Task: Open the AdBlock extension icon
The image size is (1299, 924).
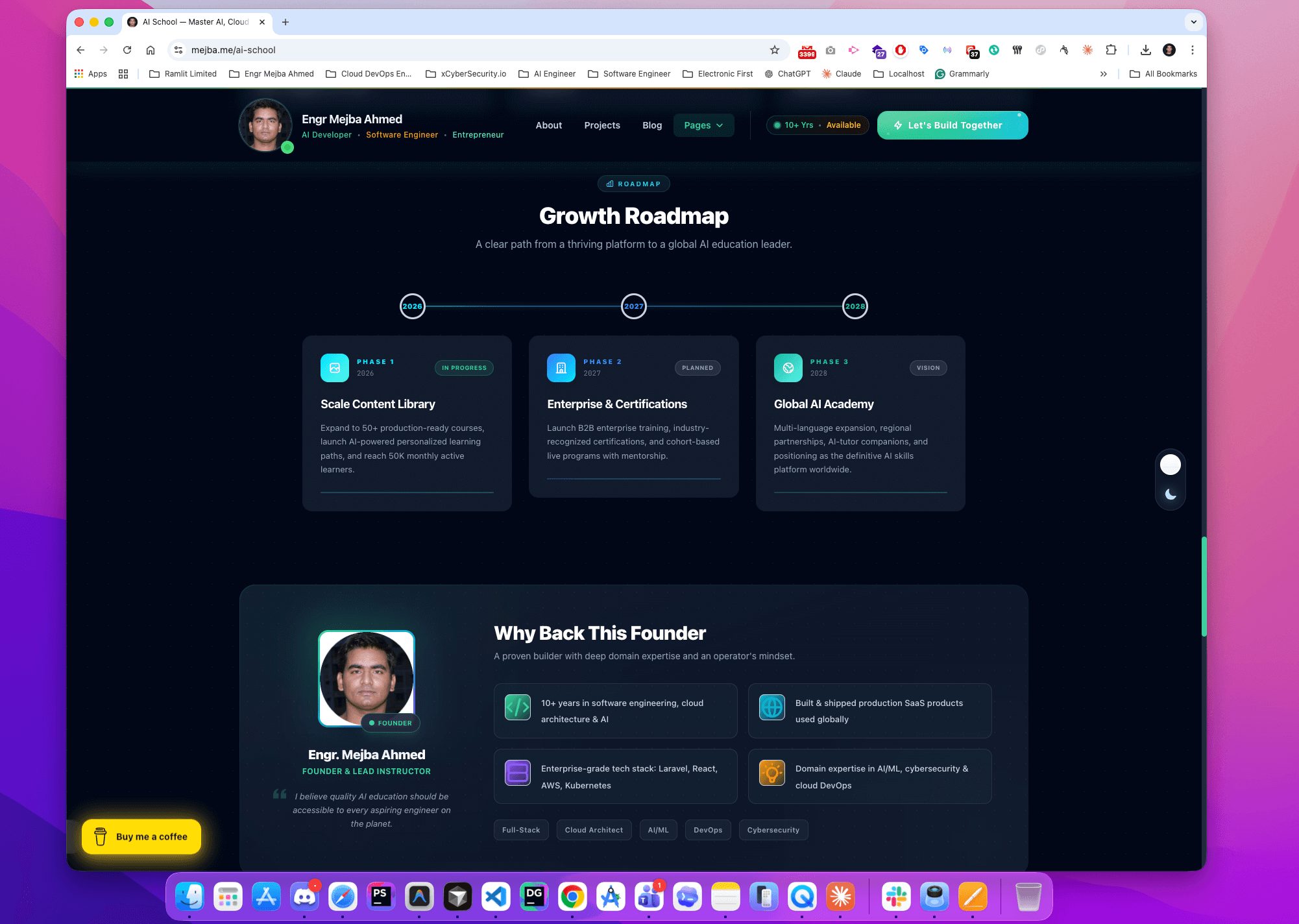Action: [901, 50]
